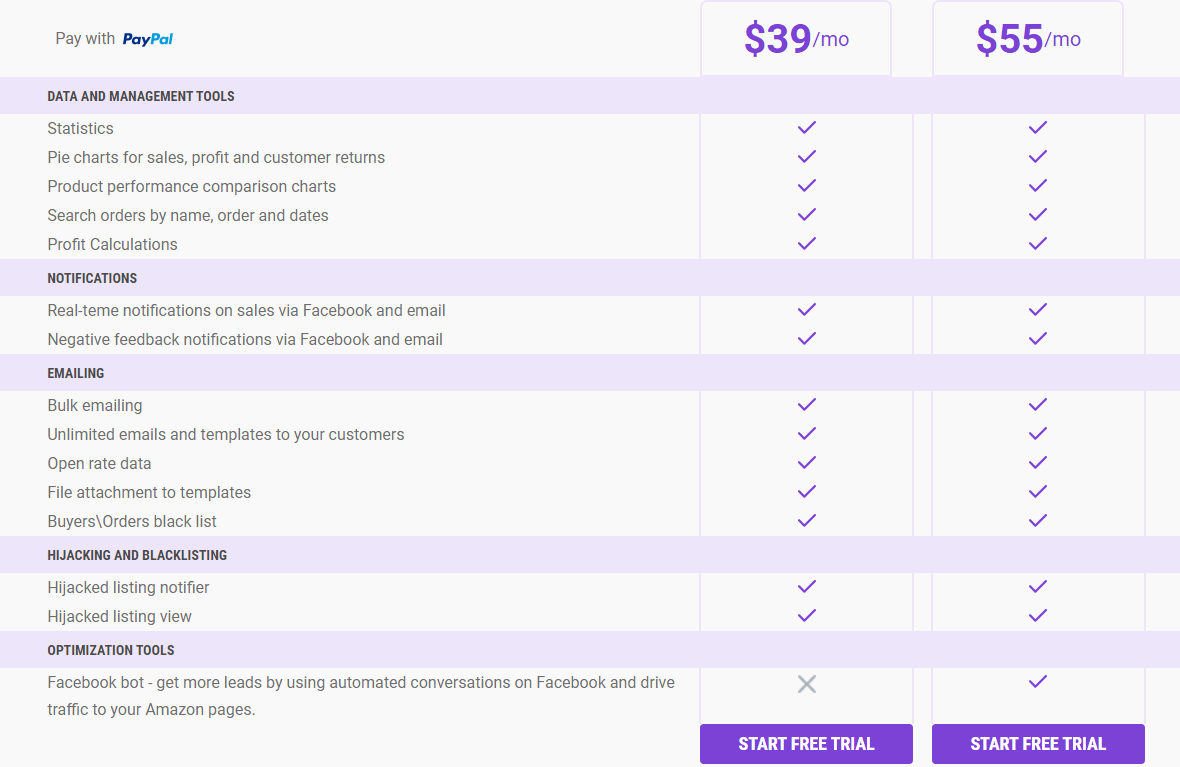Start free trial for $39 plan
This screenshot has width=1180, height=767.
click(806, 744)
